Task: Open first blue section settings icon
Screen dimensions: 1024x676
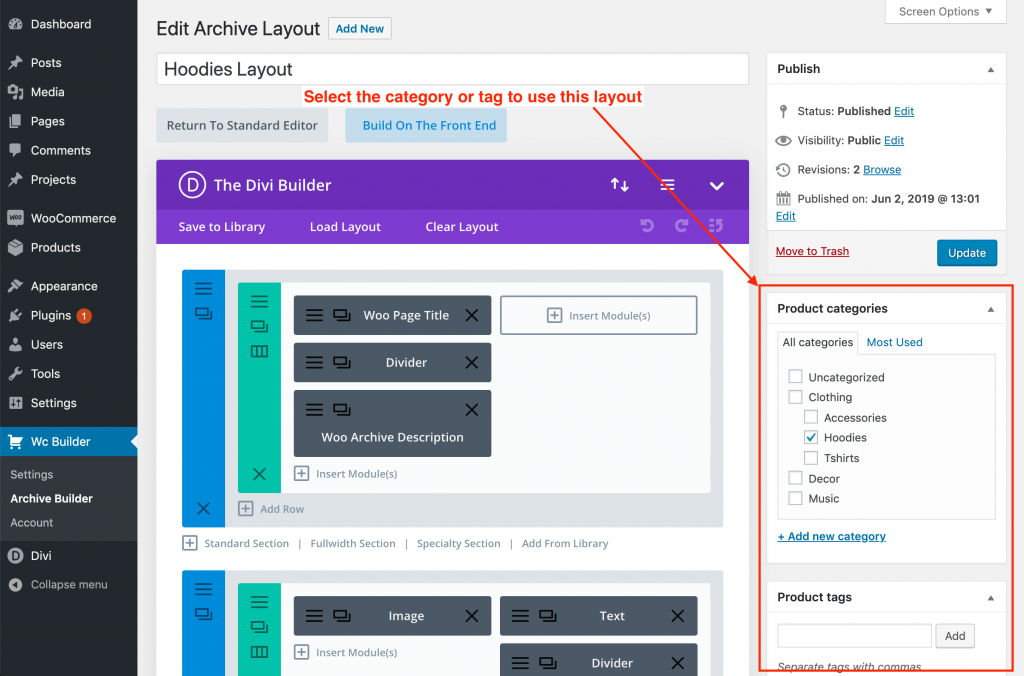Action: coord(203,288)
